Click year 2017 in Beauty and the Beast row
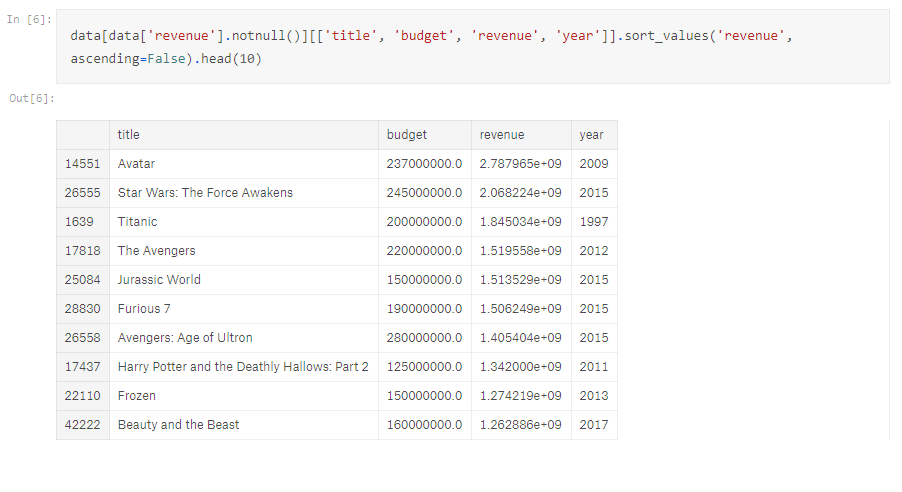Screen dimensions: 902x492 [x=595, y=425]
